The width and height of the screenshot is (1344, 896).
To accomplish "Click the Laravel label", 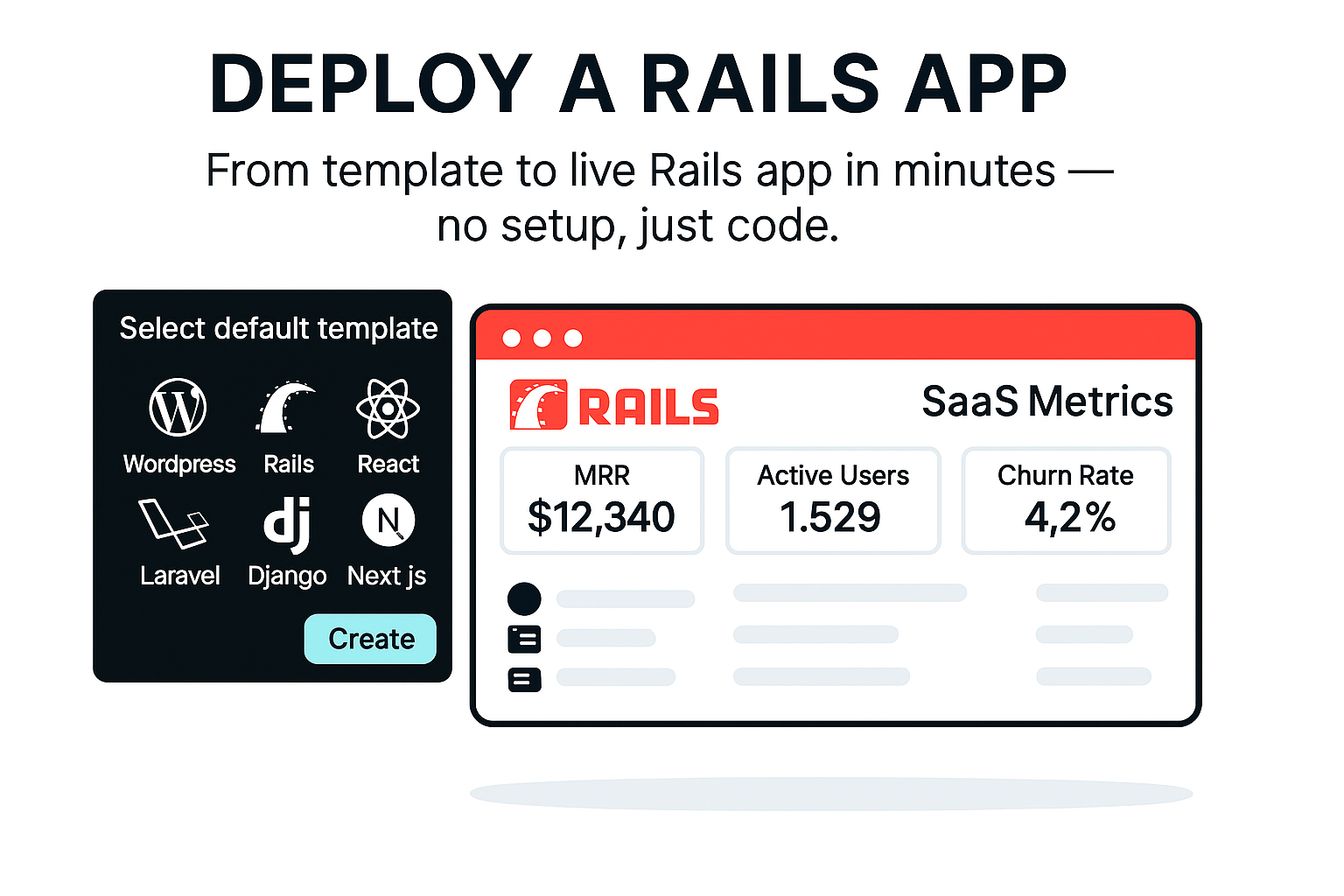I will [179, 576].
